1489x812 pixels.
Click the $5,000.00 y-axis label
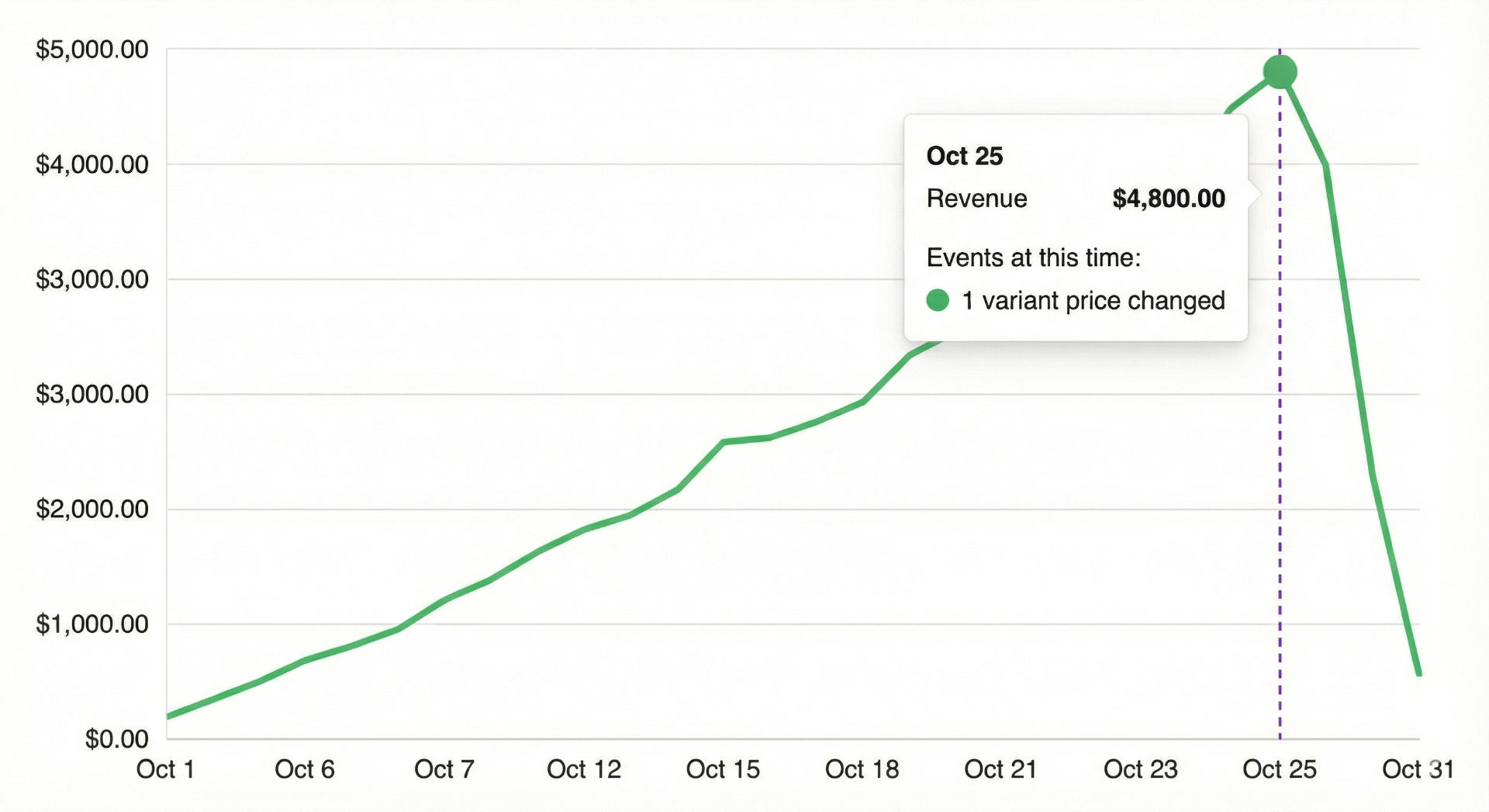pos(92,50)
